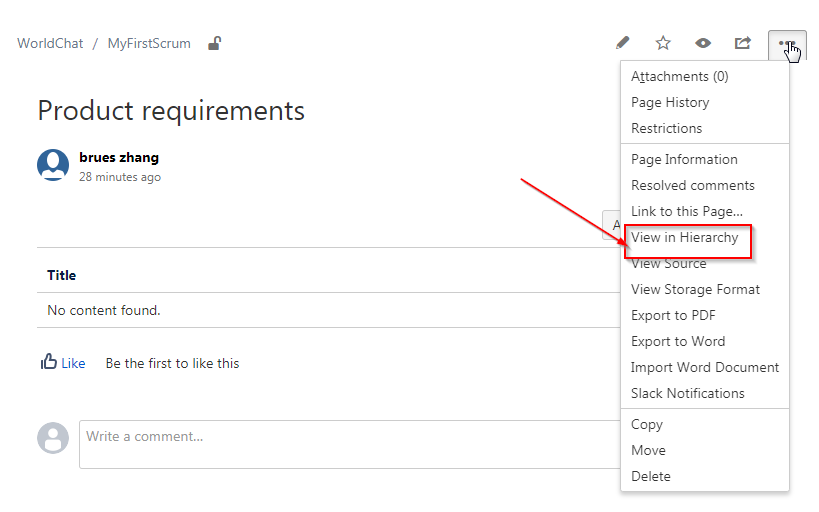Select Attachments (0) menu entry
Screen dimensions: 819x512
pyautogui.click(x=680, y=76)
